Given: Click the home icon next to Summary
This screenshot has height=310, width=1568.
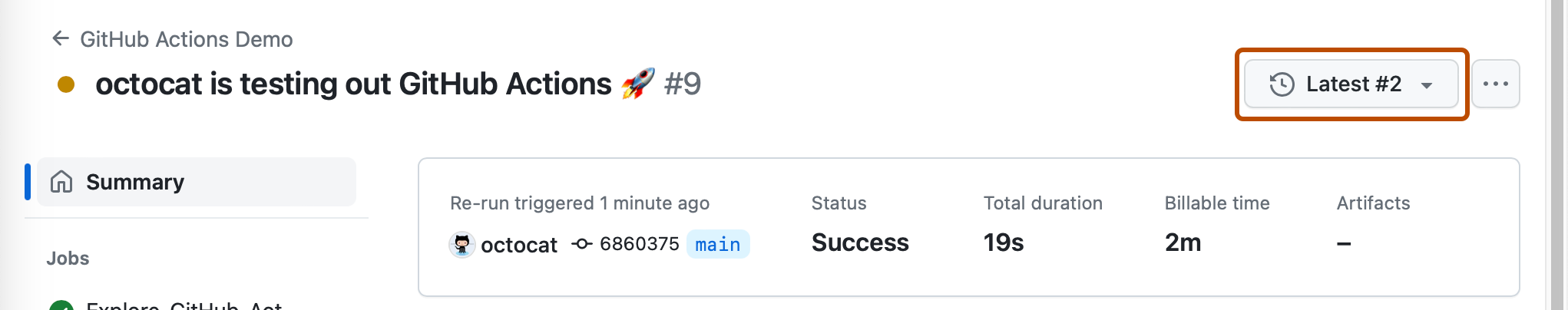Looking at the screenshot, I should point(61,182).
